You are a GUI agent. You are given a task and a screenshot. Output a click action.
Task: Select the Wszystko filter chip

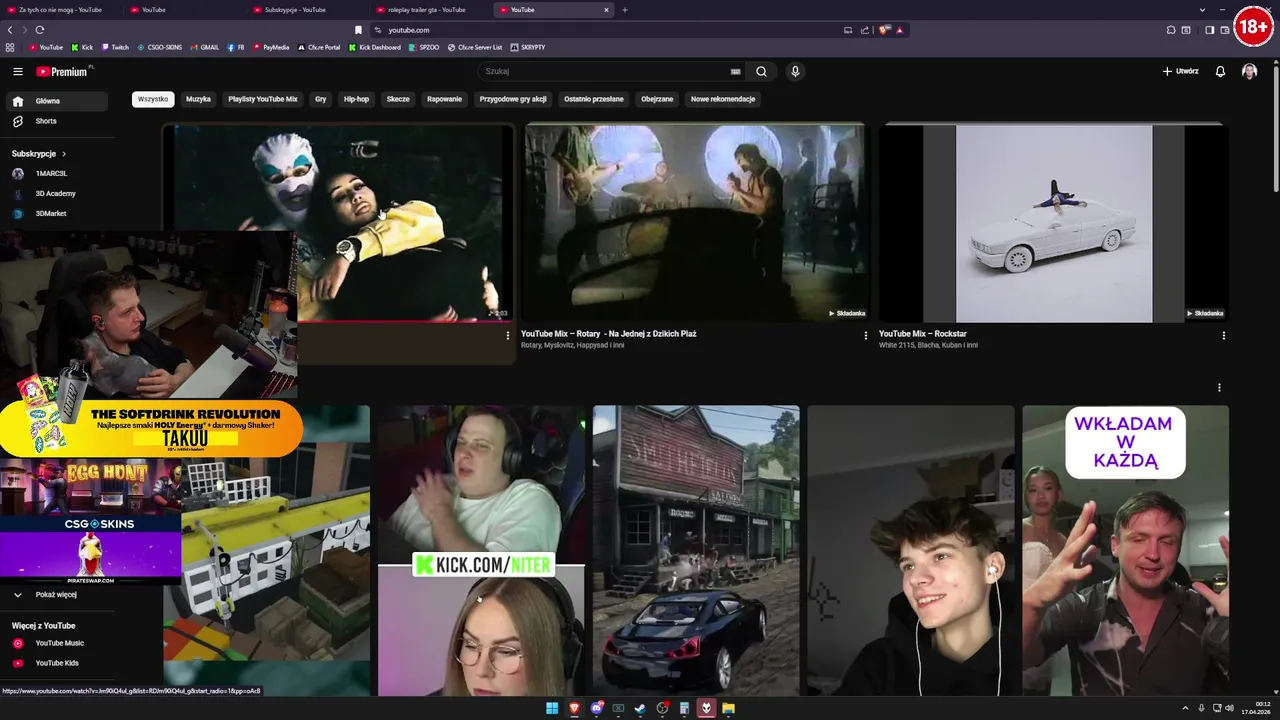(153, 99)
